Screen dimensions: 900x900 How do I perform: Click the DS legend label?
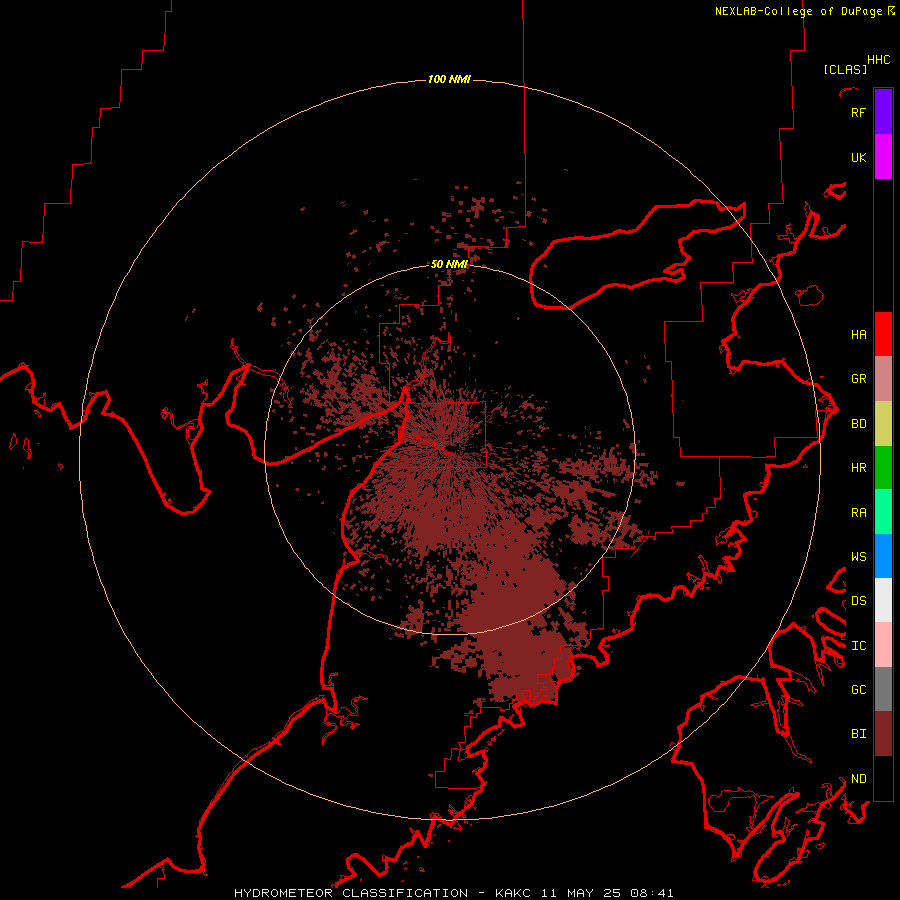point(858,600)
